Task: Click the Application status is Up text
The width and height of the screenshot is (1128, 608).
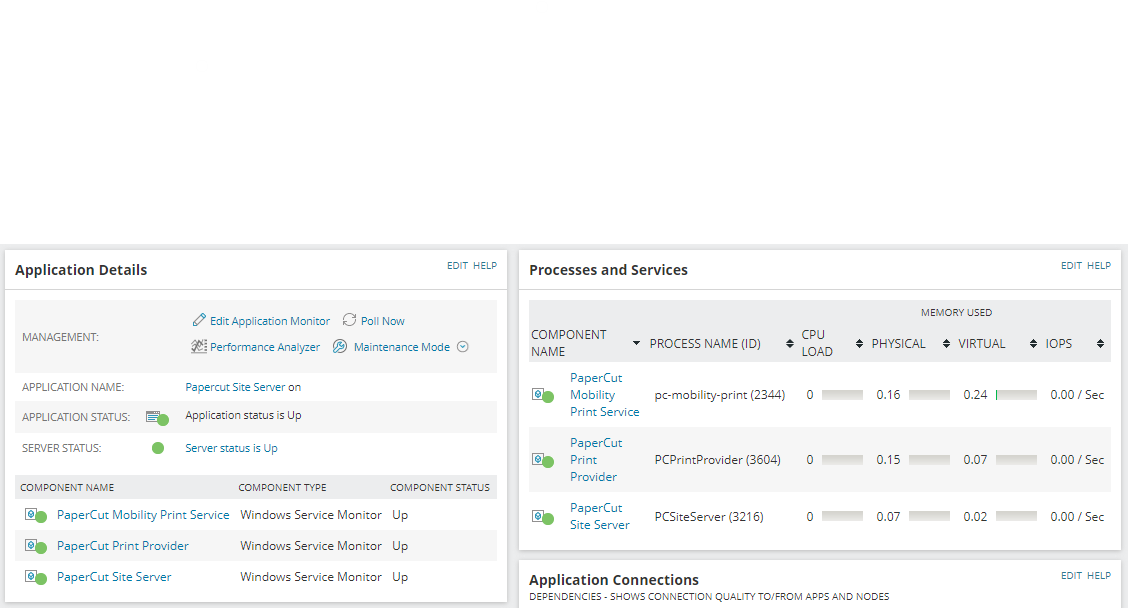Action: (x=243, y=415)
